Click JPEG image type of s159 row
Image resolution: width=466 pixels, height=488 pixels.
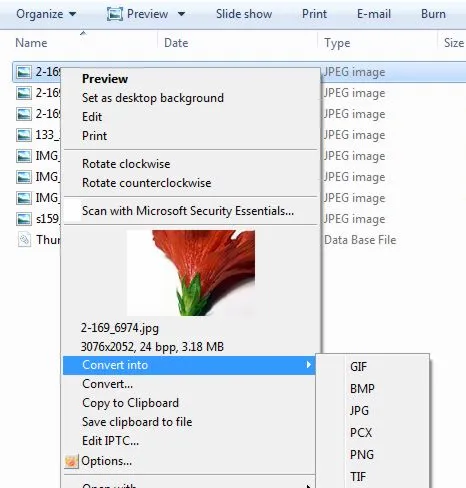354,219
